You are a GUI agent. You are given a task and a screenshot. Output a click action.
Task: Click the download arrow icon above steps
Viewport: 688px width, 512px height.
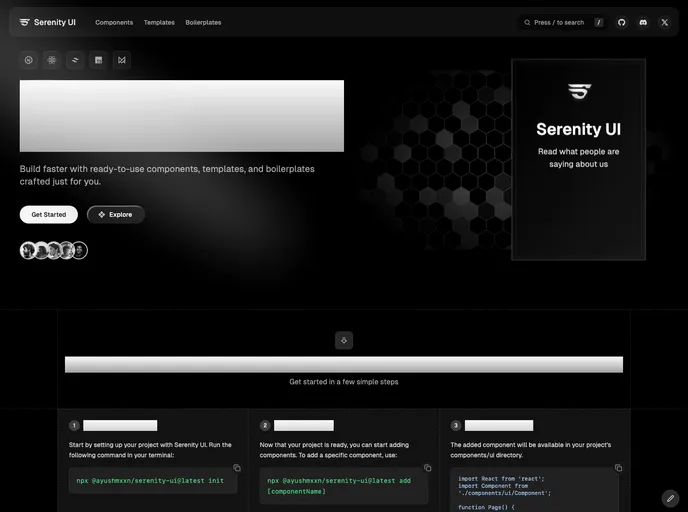coord(344,340)
